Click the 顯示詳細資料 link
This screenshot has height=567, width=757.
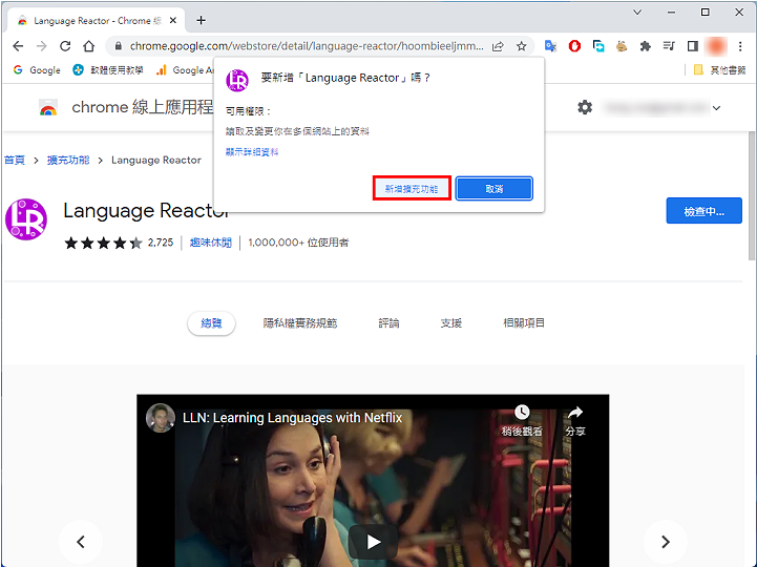coord(252,152)
